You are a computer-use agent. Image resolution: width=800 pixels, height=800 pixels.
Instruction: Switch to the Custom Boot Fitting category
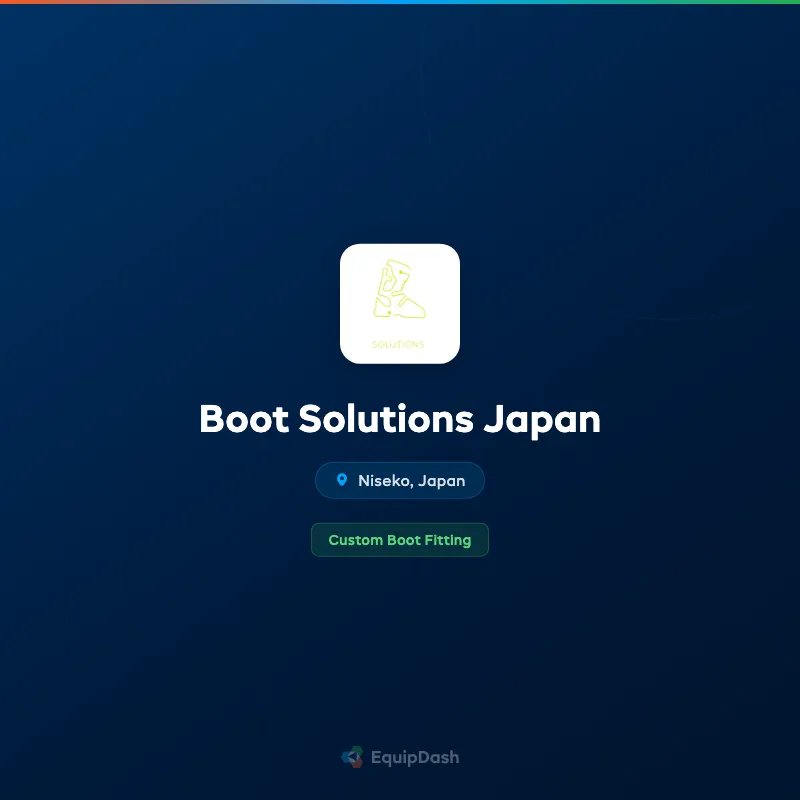[x=399, y=539]
